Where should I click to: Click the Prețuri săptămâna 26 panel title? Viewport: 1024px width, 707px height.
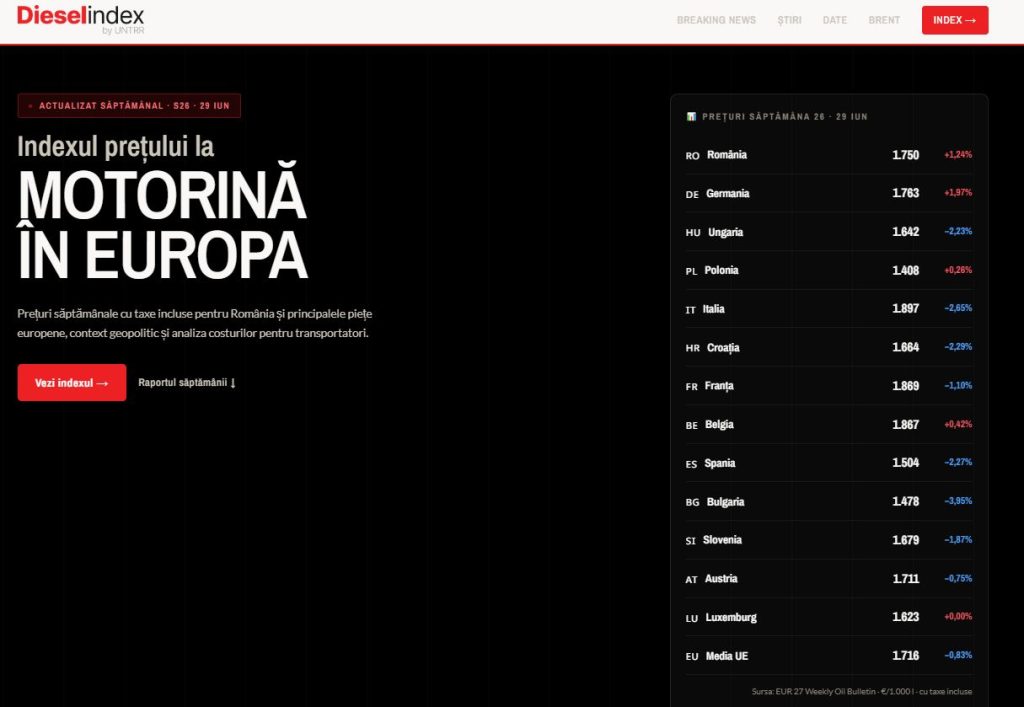tap(784, 116)
